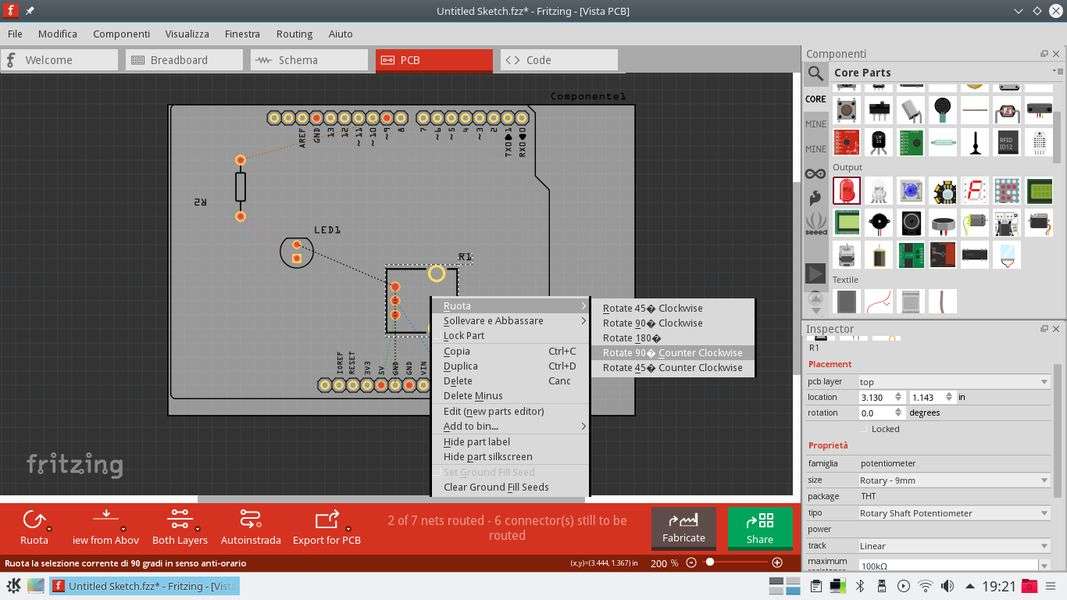Open the track Linear dropdown

(953, 546)
